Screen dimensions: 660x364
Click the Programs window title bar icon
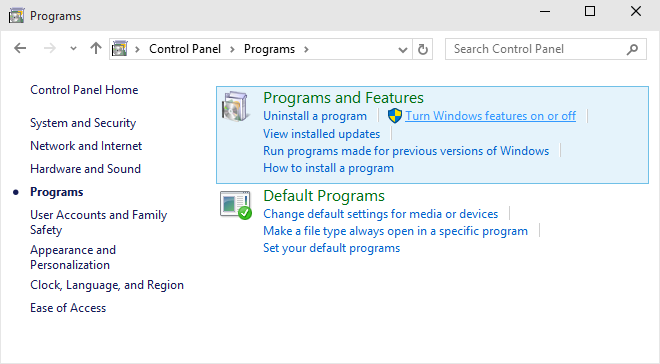(16, 16)
